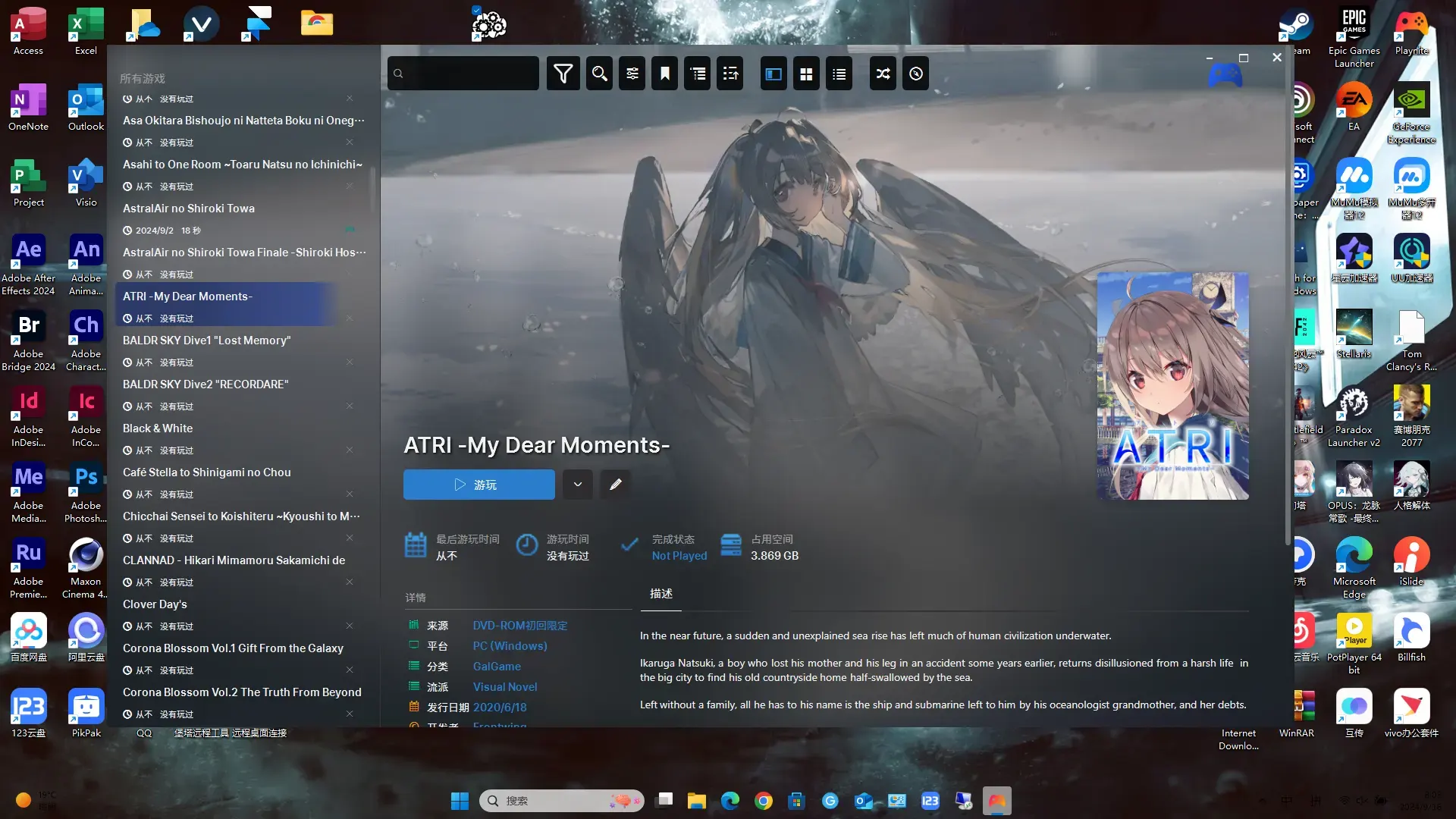Click the EA desktop icon
This screenshot has width=1456, height=819.
coord(1354,108)
